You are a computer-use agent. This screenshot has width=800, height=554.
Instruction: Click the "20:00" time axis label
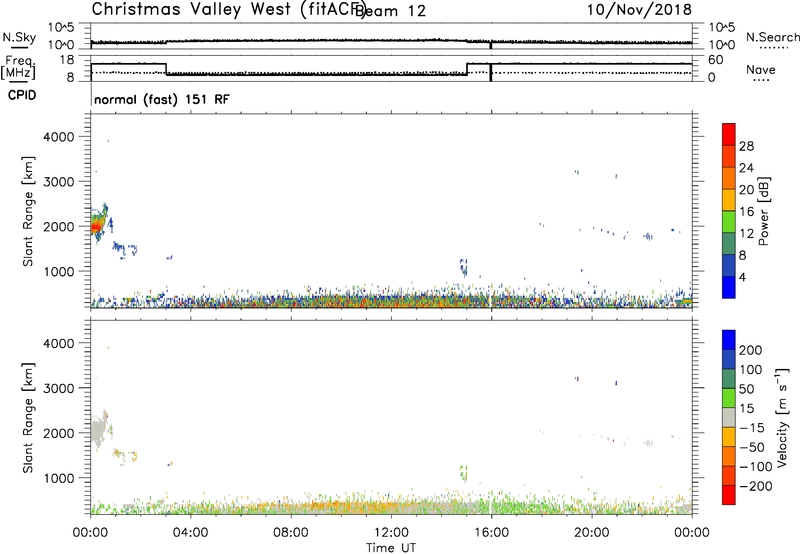coord(591,533)
